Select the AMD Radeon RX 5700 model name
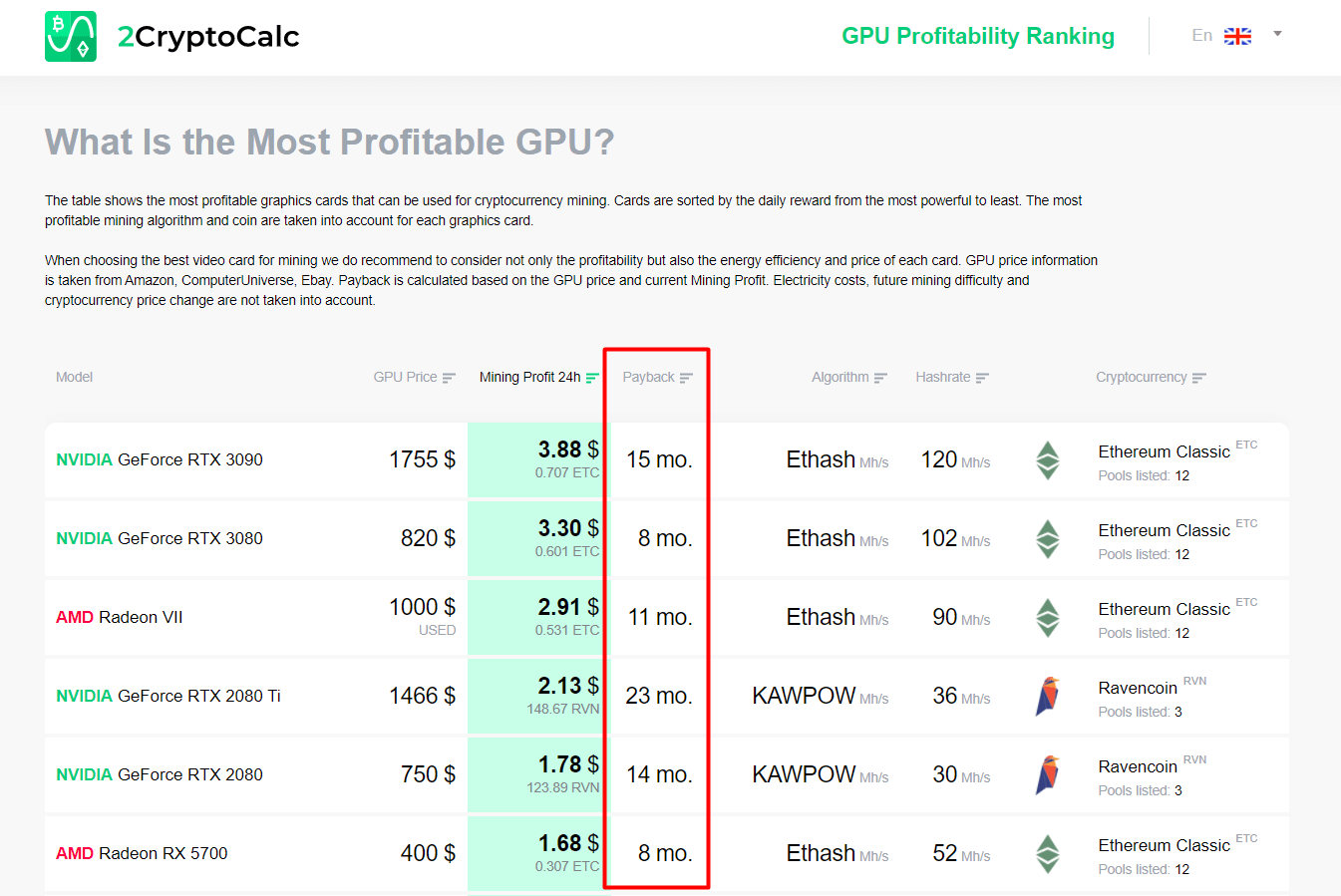Image resolution: width=1341 pixels, height=896 pixels. click(x=142, y=853)
